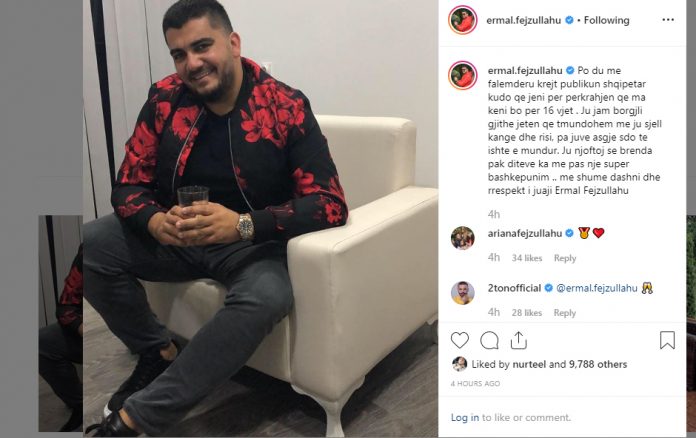The width and height of the screenshot is (696, 438).
Task: Open the three-dot more options menu
Action: coord(668,20)
